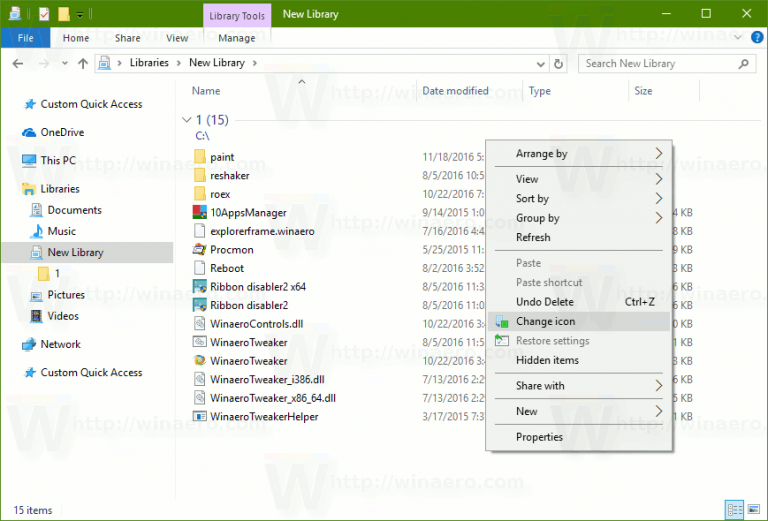This screenshot has width=768, height=521.
Task: Click Libraries in the address breadcrumb
Action: (149, 63)
